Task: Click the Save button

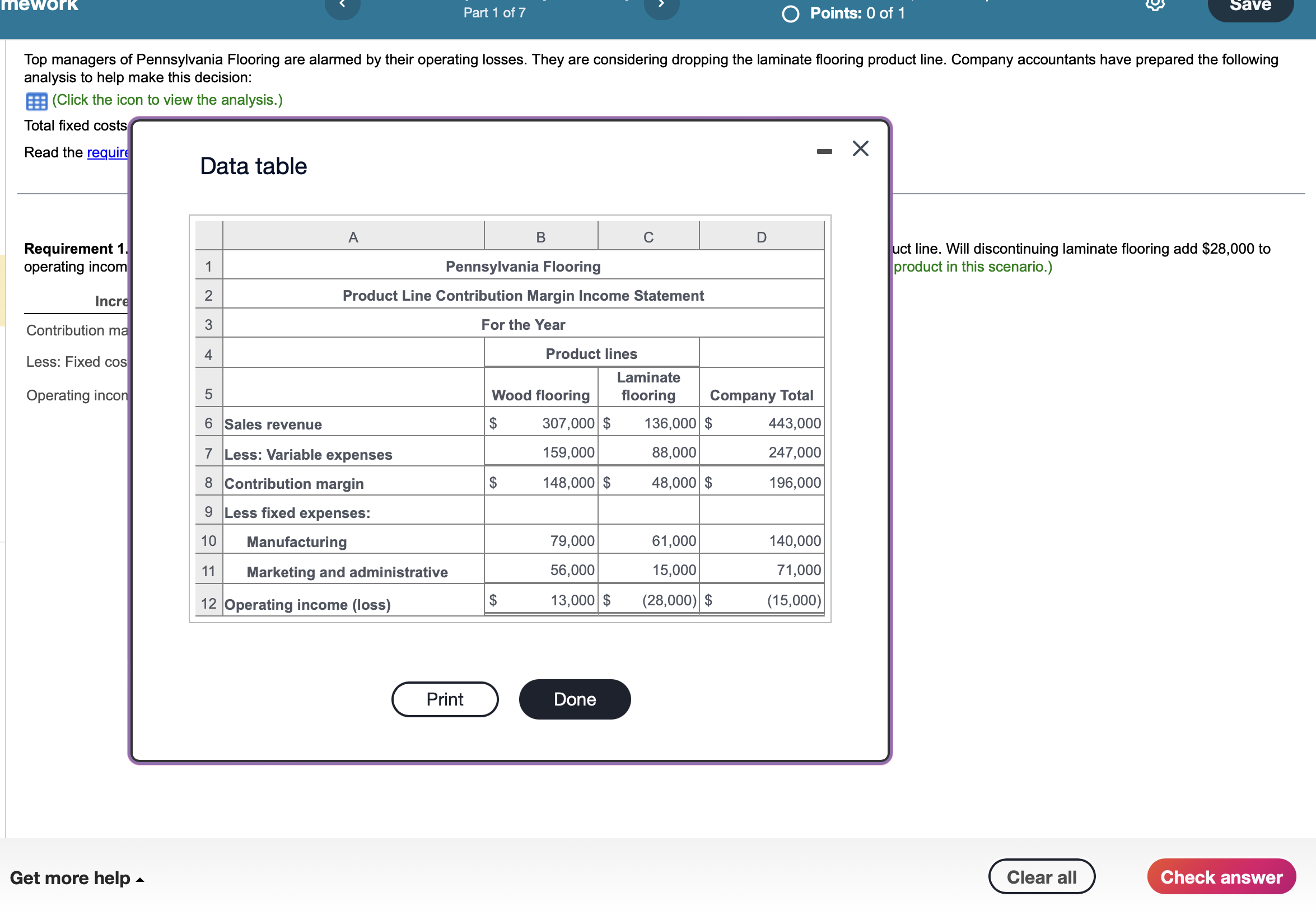Action: point(1249,7)
